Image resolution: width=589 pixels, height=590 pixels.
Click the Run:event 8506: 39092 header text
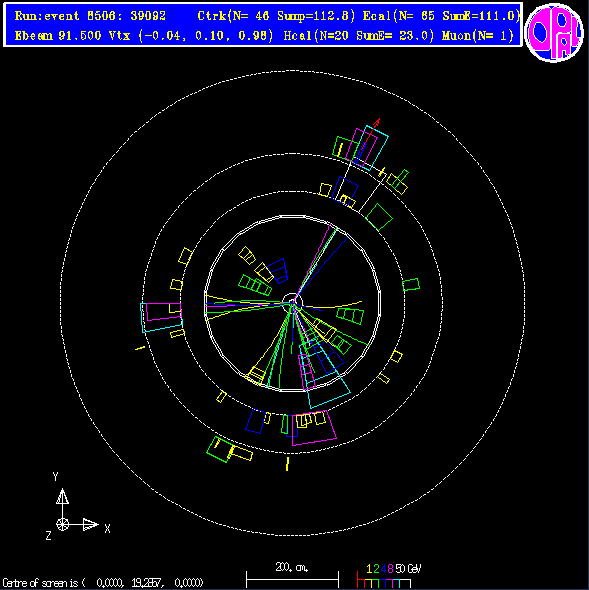pos(90,16)
